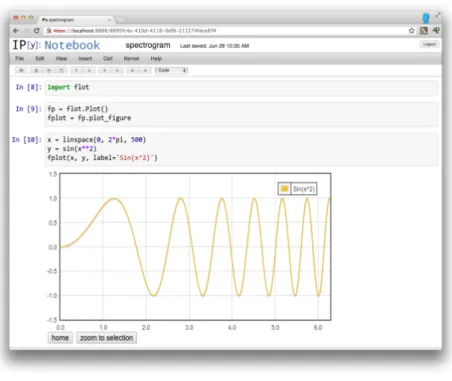The width and height of the screenshot is (452, 381).
Task: Click the Last saved timestamp text
Action: tap(214, 46)
